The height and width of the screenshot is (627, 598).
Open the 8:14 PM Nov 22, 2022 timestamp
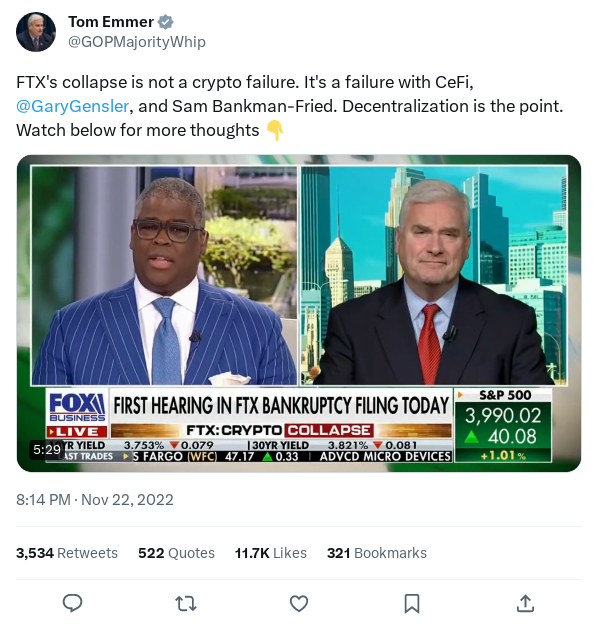(x=95, y=500)
